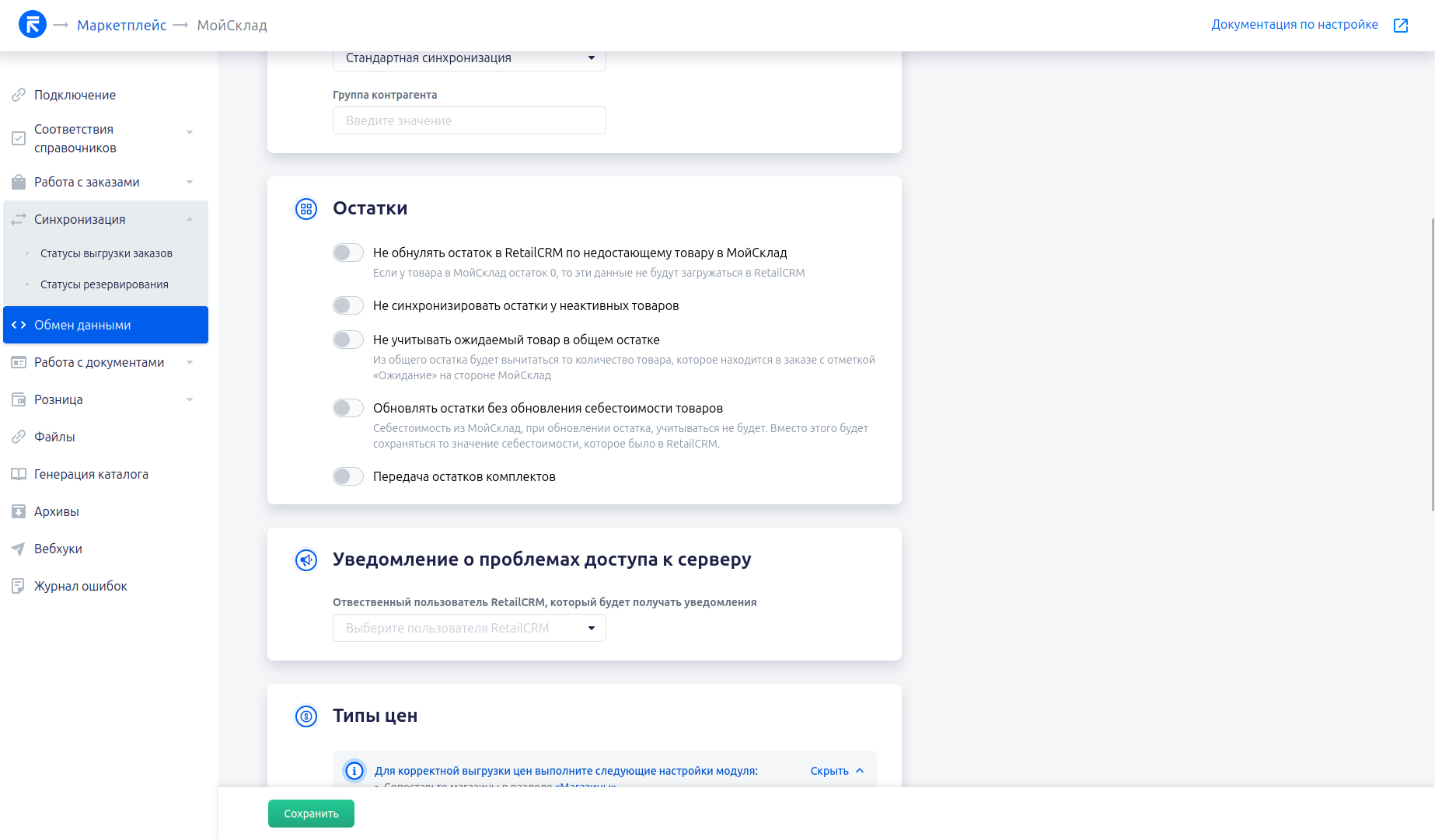Click the Архивы sidebar icon
1435x840 pixels.
pos(19,512)
